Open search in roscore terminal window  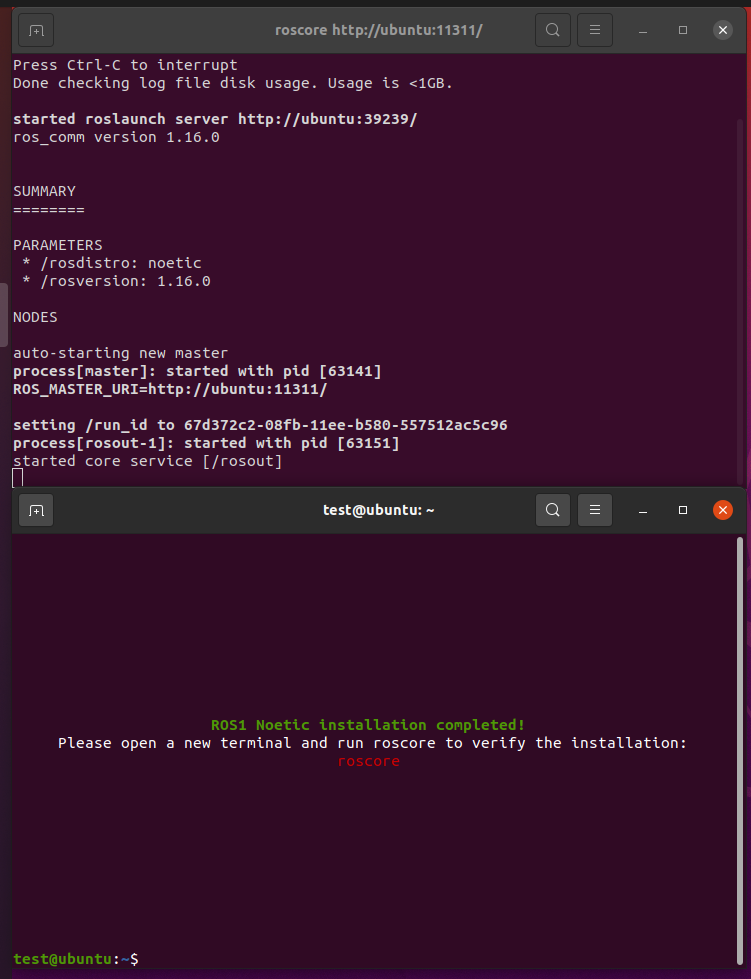(x=552, y=30)
